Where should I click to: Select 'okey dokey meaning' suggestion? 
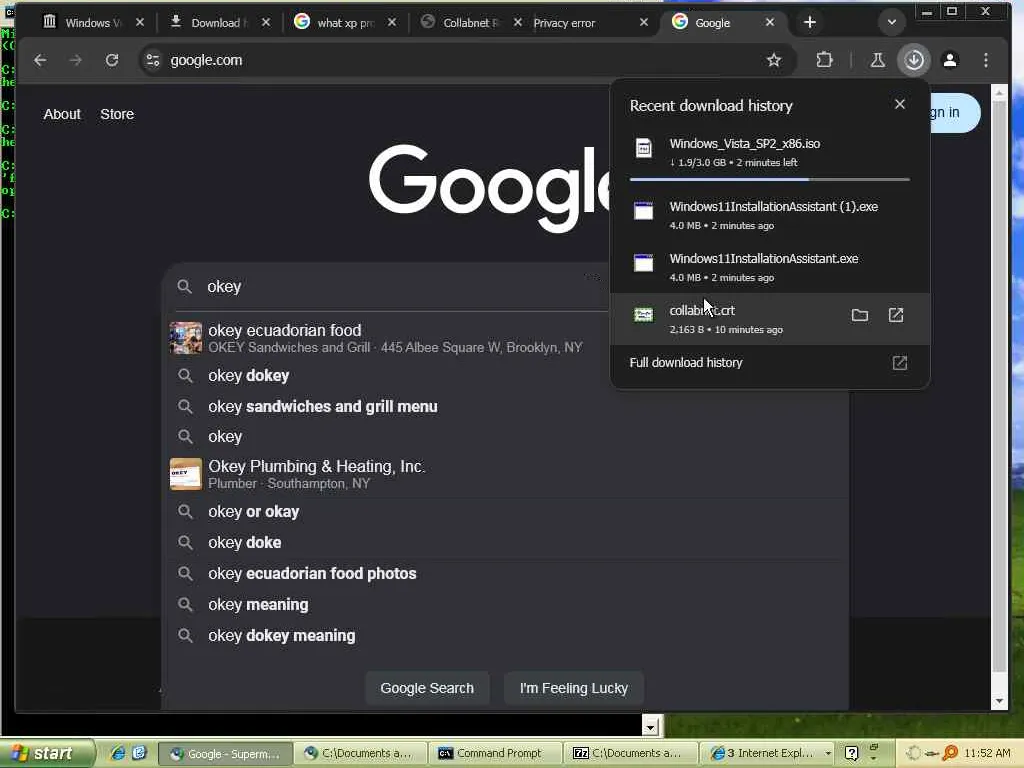(507, 635)
